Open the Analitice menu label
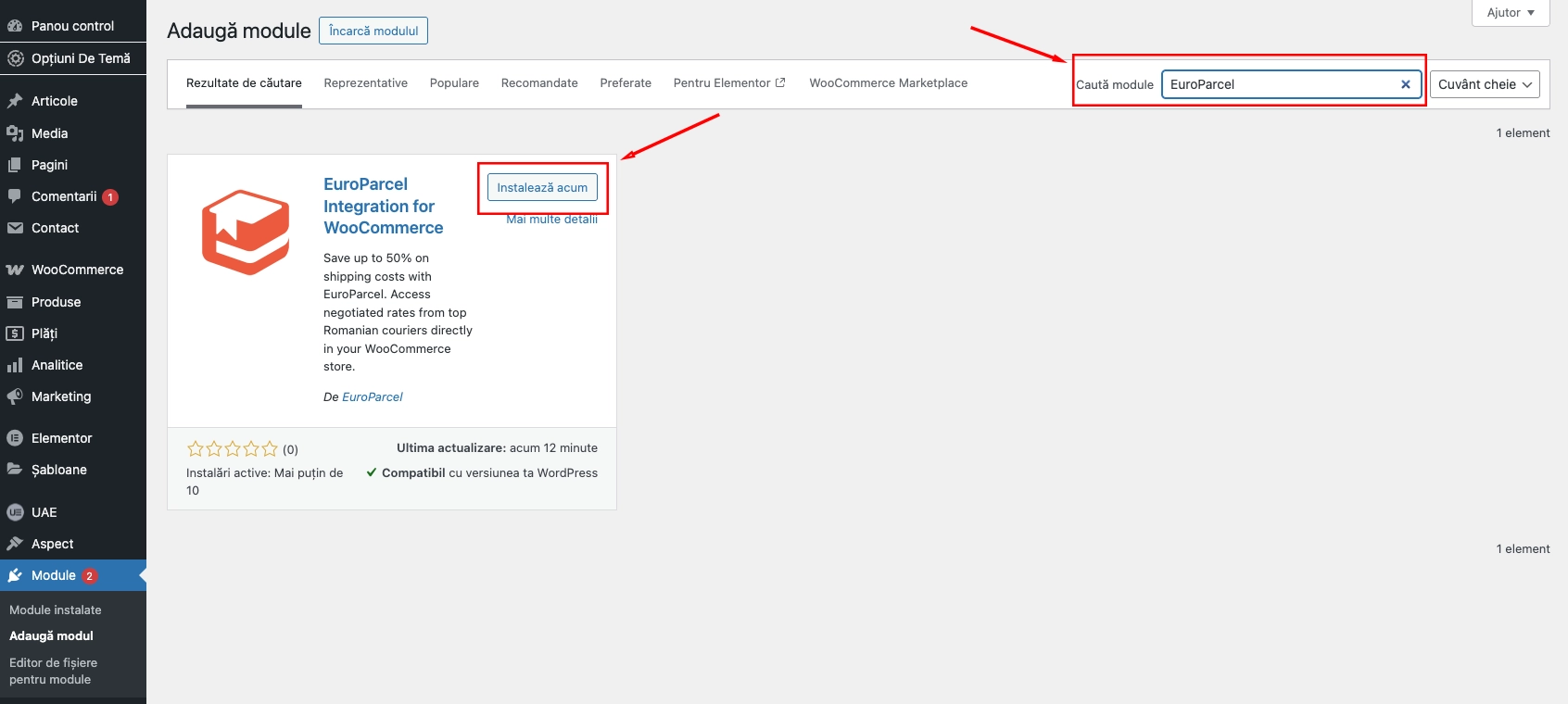 [x=57, y=365]
